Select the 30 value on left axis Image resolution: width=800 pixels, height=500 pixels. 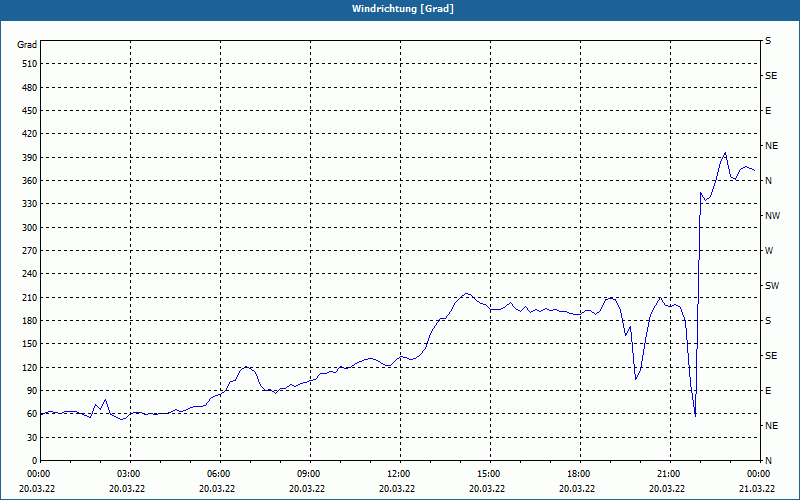[x=32, y=437]
